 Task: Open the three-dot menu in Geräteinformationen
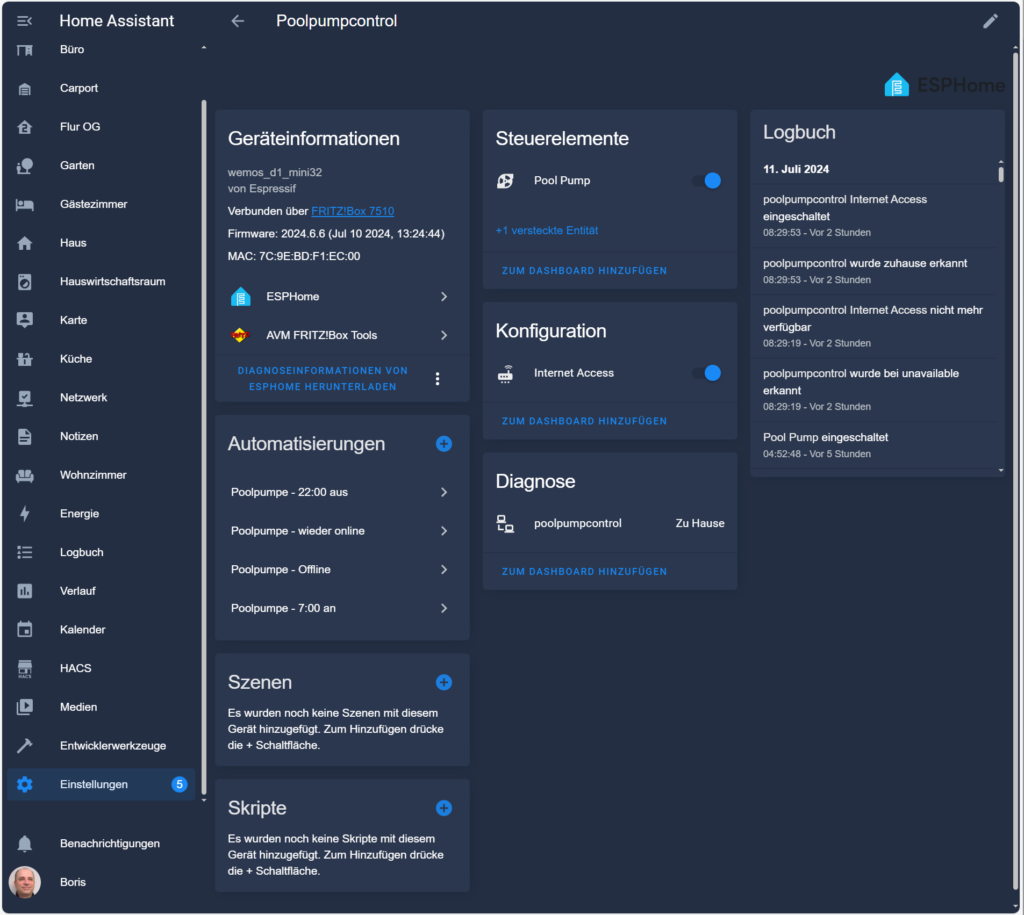[437, 378]
